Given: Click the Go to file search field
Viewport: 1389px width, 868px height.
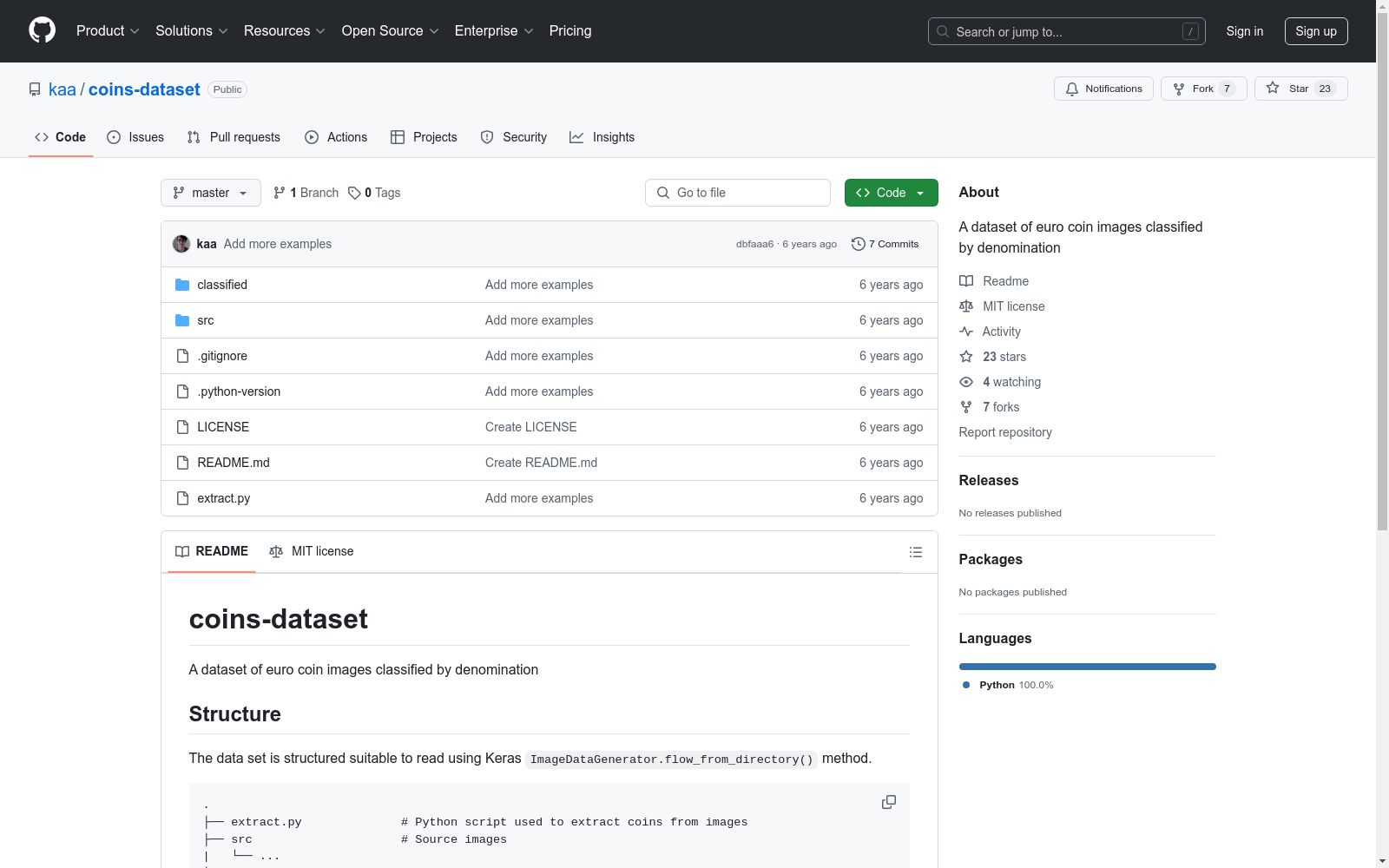Looking at the screenshot, I should click(738, 193).
